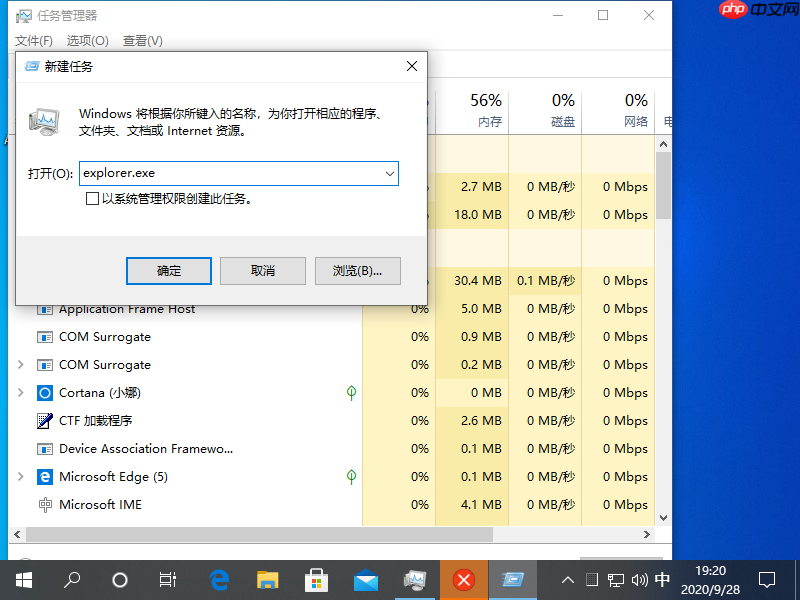800x600 pixels.
Task: Click the 确定 button
Action: click(168, 270)
